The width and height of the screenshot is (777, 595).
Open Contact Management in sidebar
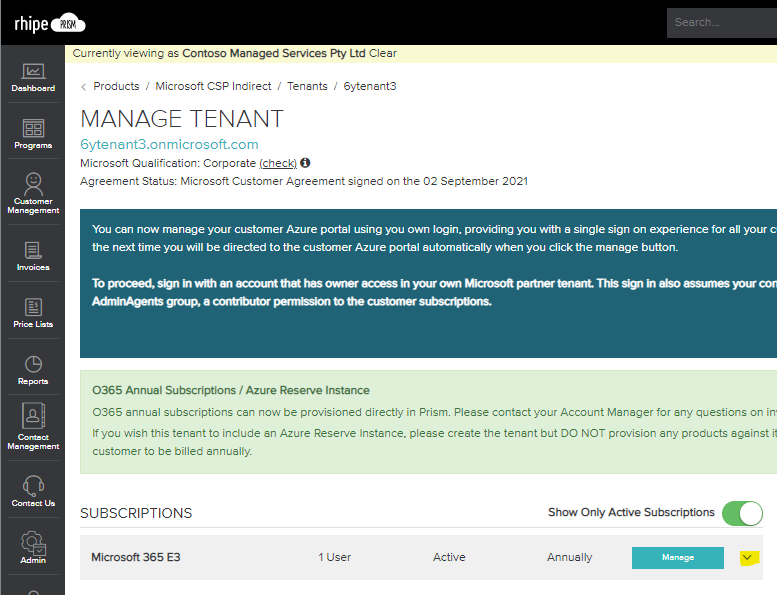(x=33, y=427)
